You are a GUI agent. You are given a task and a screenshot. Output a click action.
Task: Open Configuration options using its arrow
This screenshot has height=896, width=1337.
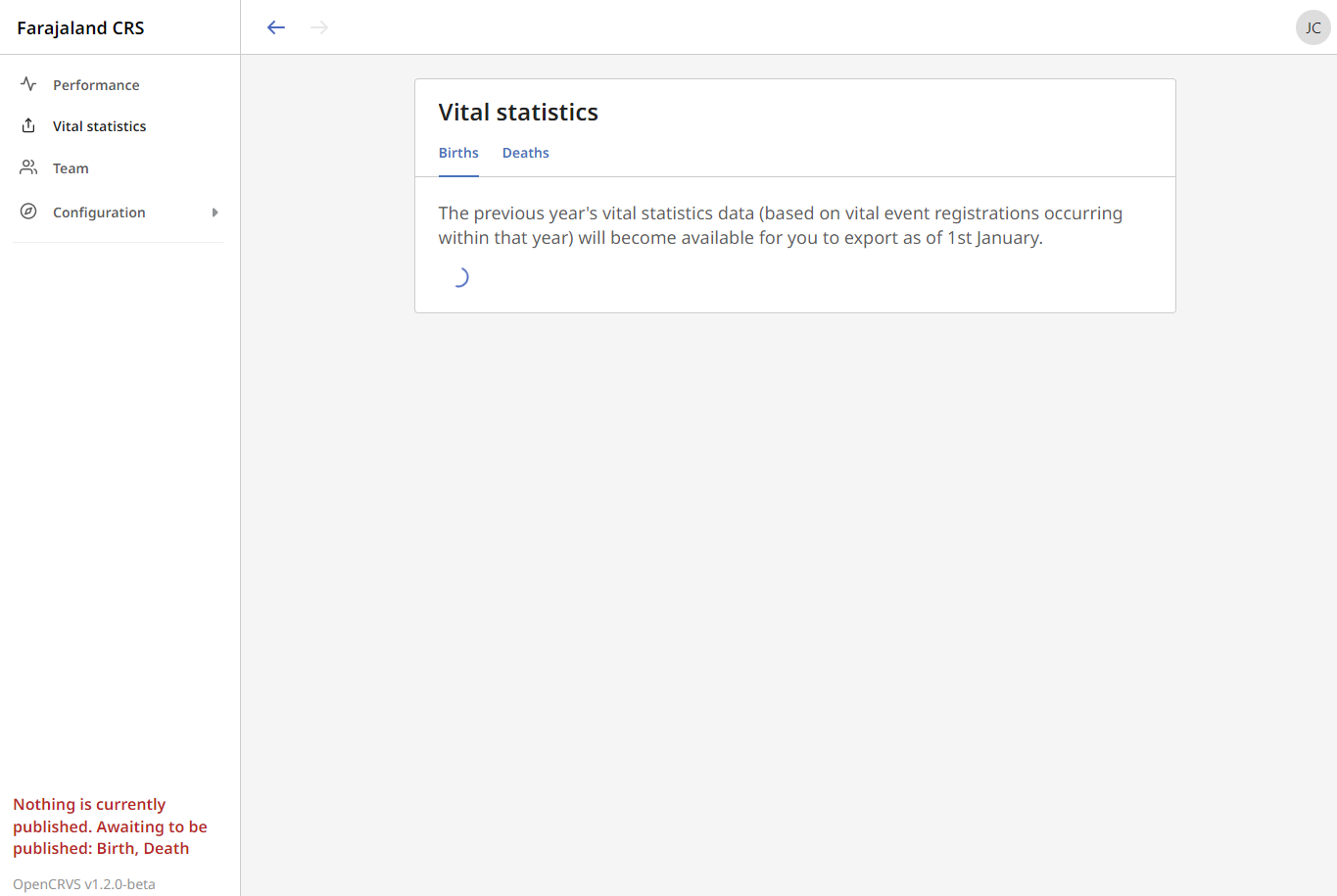(x=215, y=212)
